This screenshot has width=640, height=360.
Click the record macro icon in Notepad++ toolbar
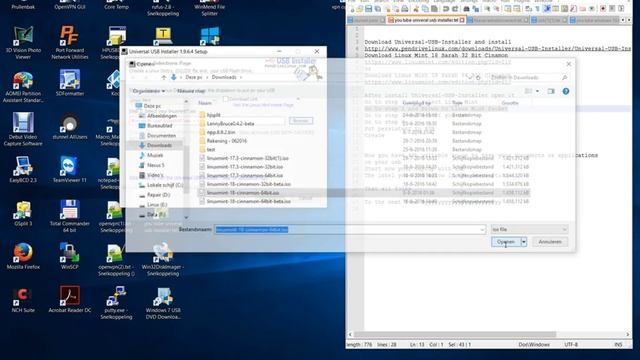(603, 9)
